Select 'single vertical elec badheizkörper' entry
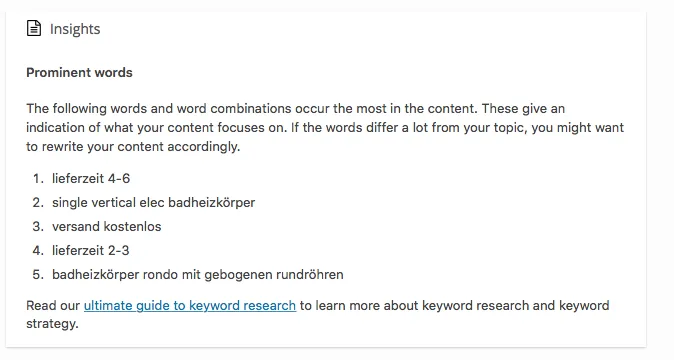The width and height of the screenshot is (674, 360). 153,202
